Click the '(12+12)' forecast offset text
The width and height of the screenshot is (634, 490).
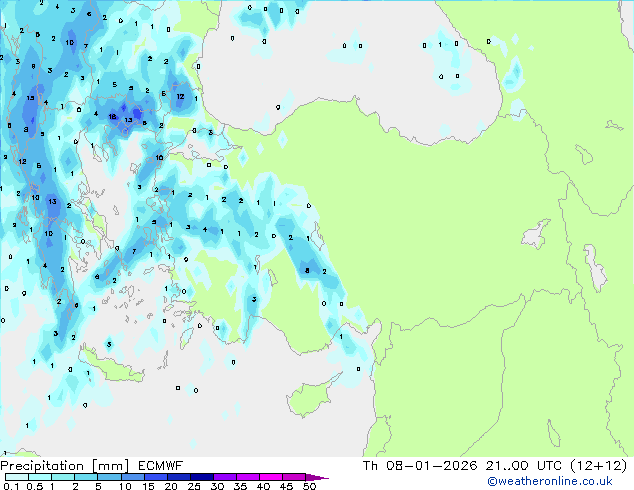point(598,466)
